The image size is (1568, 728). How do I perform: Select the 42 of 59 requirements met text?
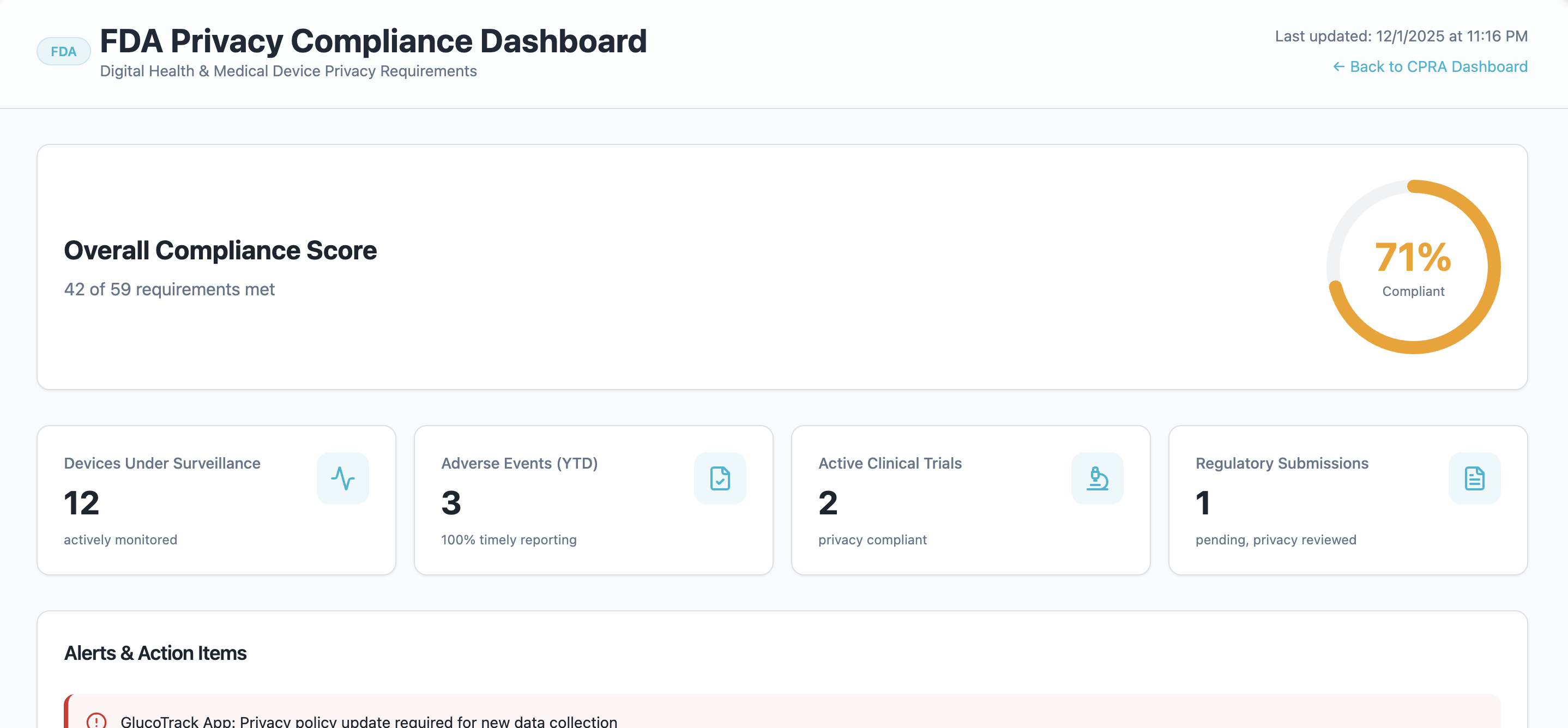click(x=169, y=289)
